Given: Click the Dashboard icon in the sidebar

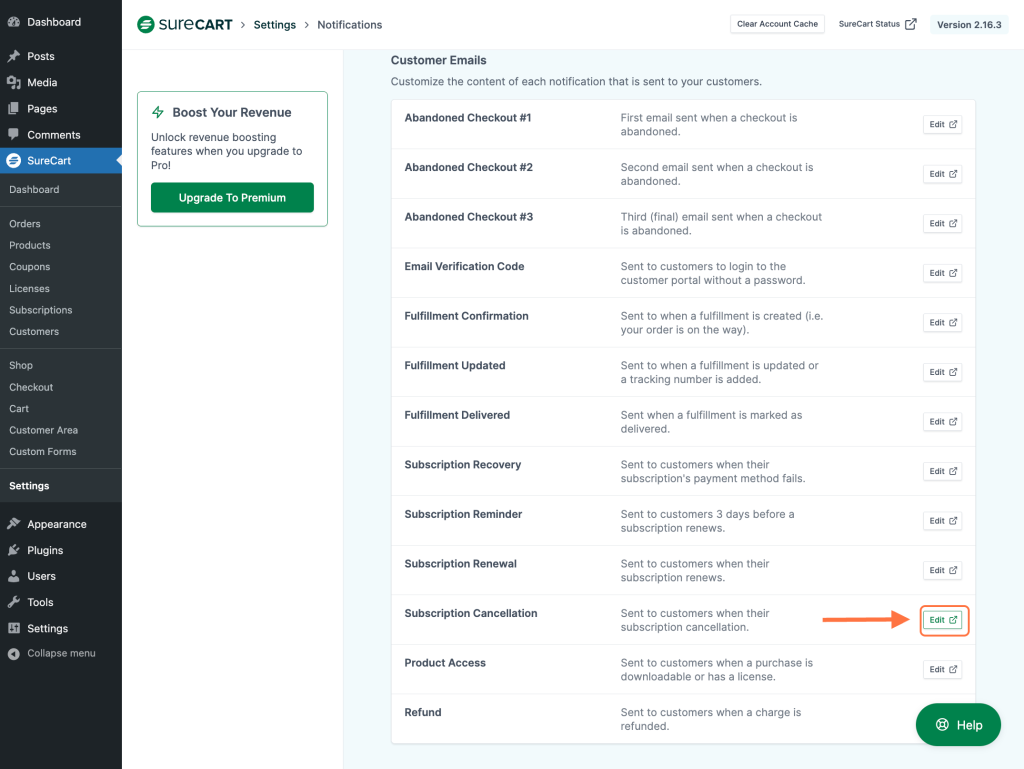Looking at the screenshot, I should point(14,21).
